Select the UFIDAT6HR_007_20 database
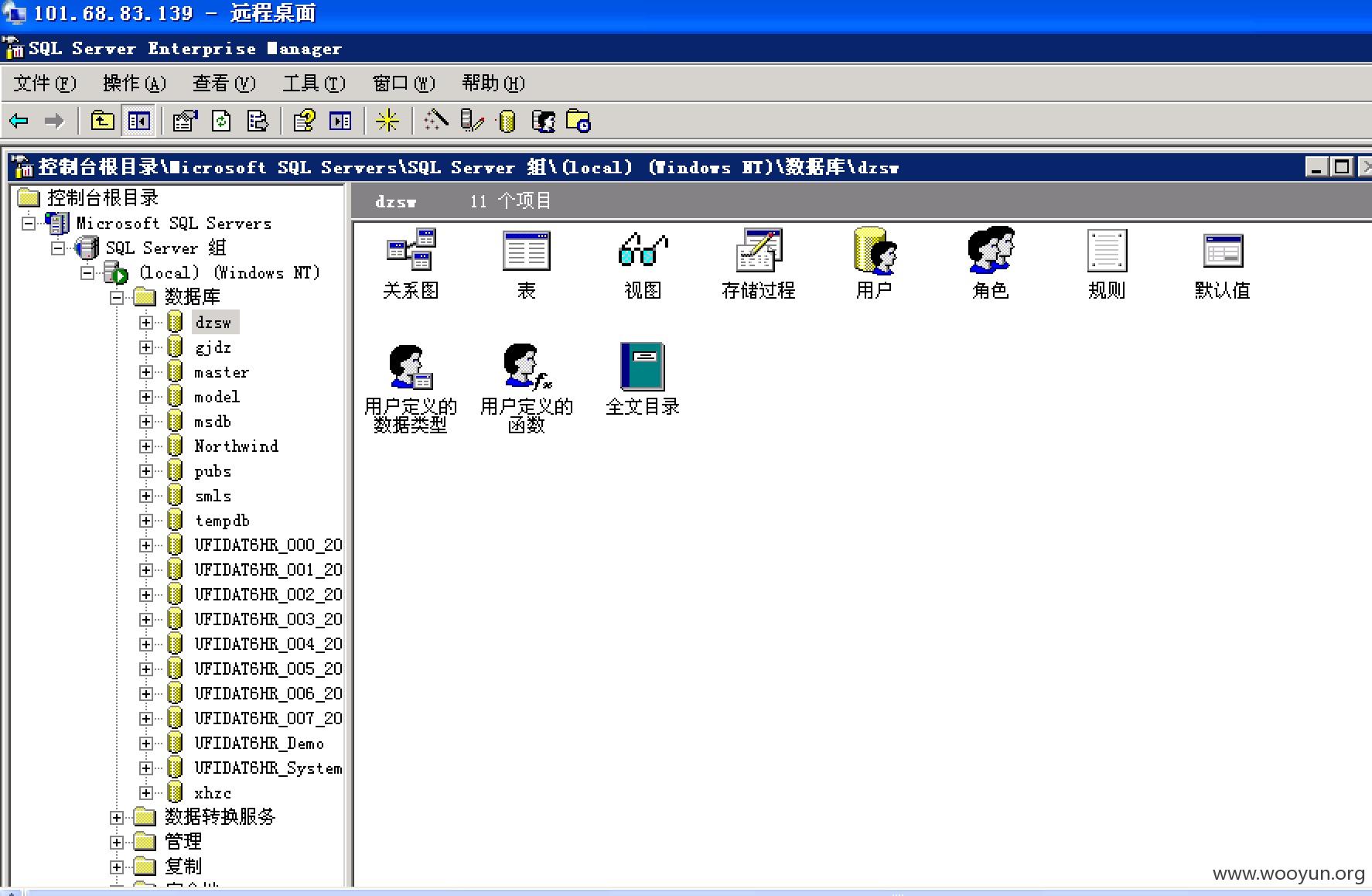This screenshot has height=896, width=1372. coord(268,719)
